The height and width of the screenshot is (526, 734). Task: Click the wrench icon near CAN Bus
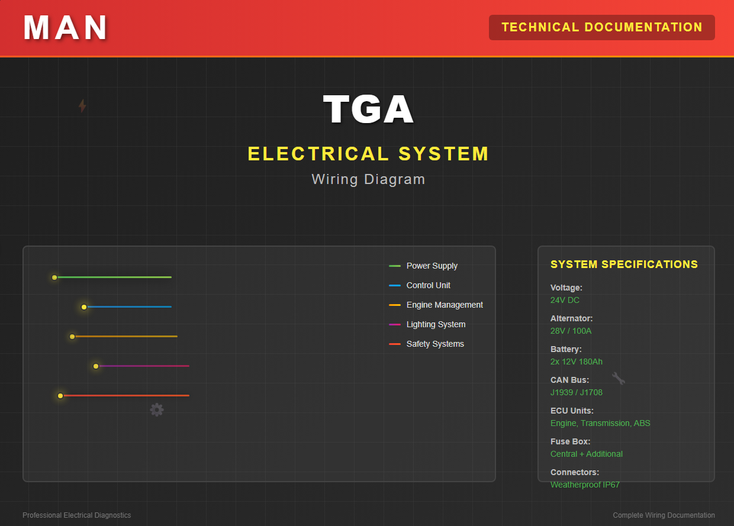[618, 378]
